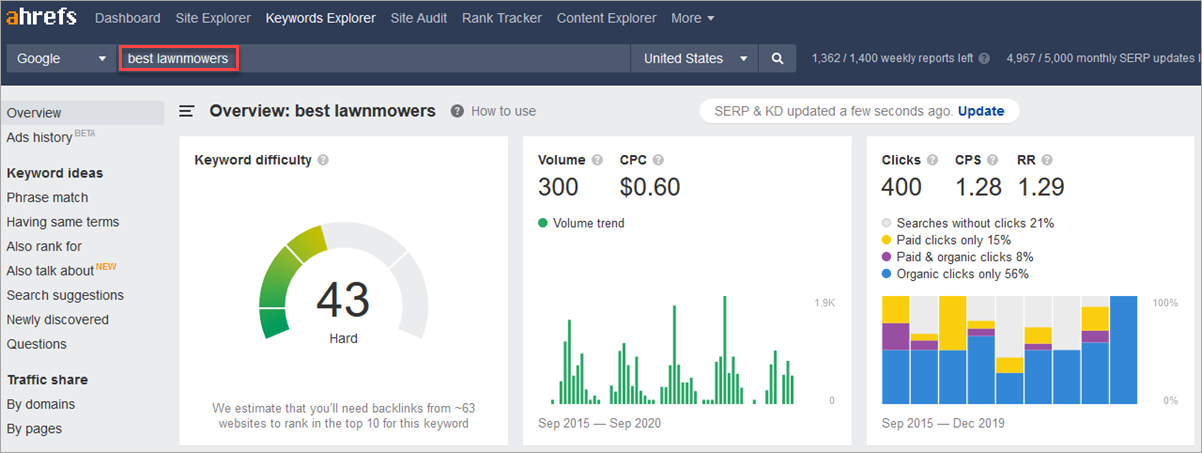Viewport: 1202px width, 453px height.
Task: Open Questions keyword ideas in sidebar
Action: pos(36,344)
